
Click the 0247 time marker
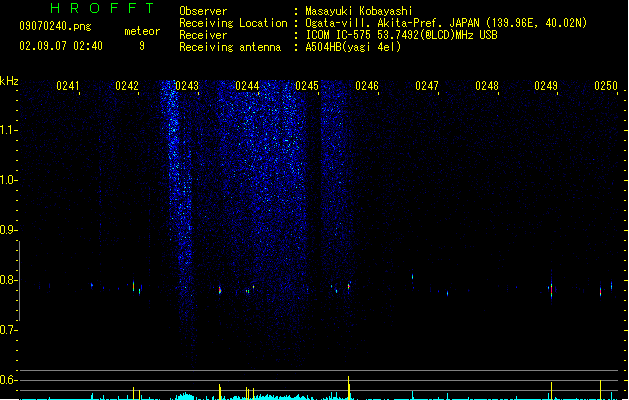(427, 86)
